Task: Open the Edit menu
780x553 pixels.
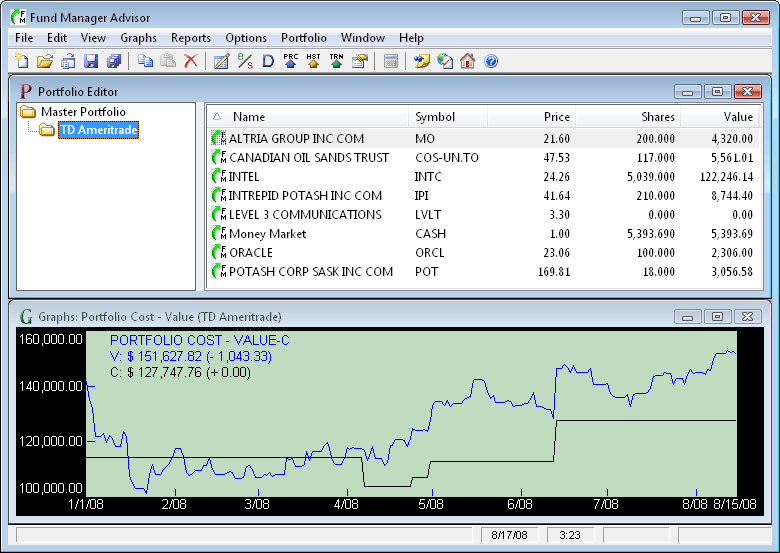Action: click(57, 38)
